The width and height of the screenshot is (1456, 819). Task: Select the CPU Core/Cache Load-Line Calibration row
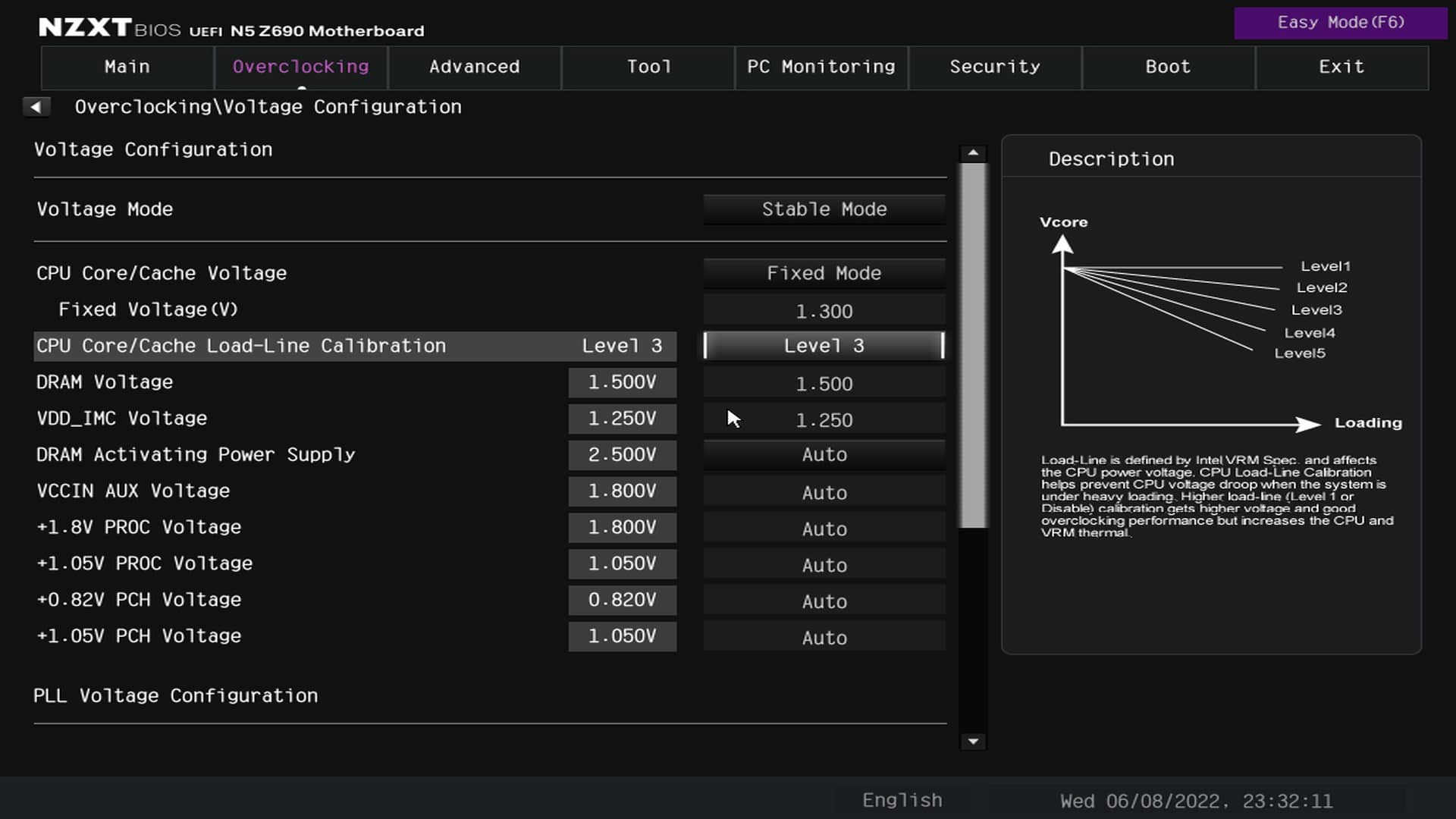[355, 346]
